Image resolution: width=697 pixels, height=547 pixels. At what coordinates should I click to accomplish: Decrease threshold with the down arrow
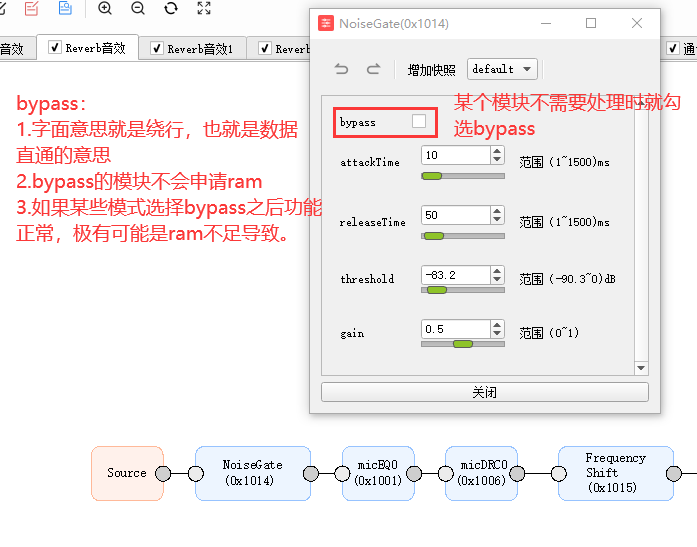point(497,279)
